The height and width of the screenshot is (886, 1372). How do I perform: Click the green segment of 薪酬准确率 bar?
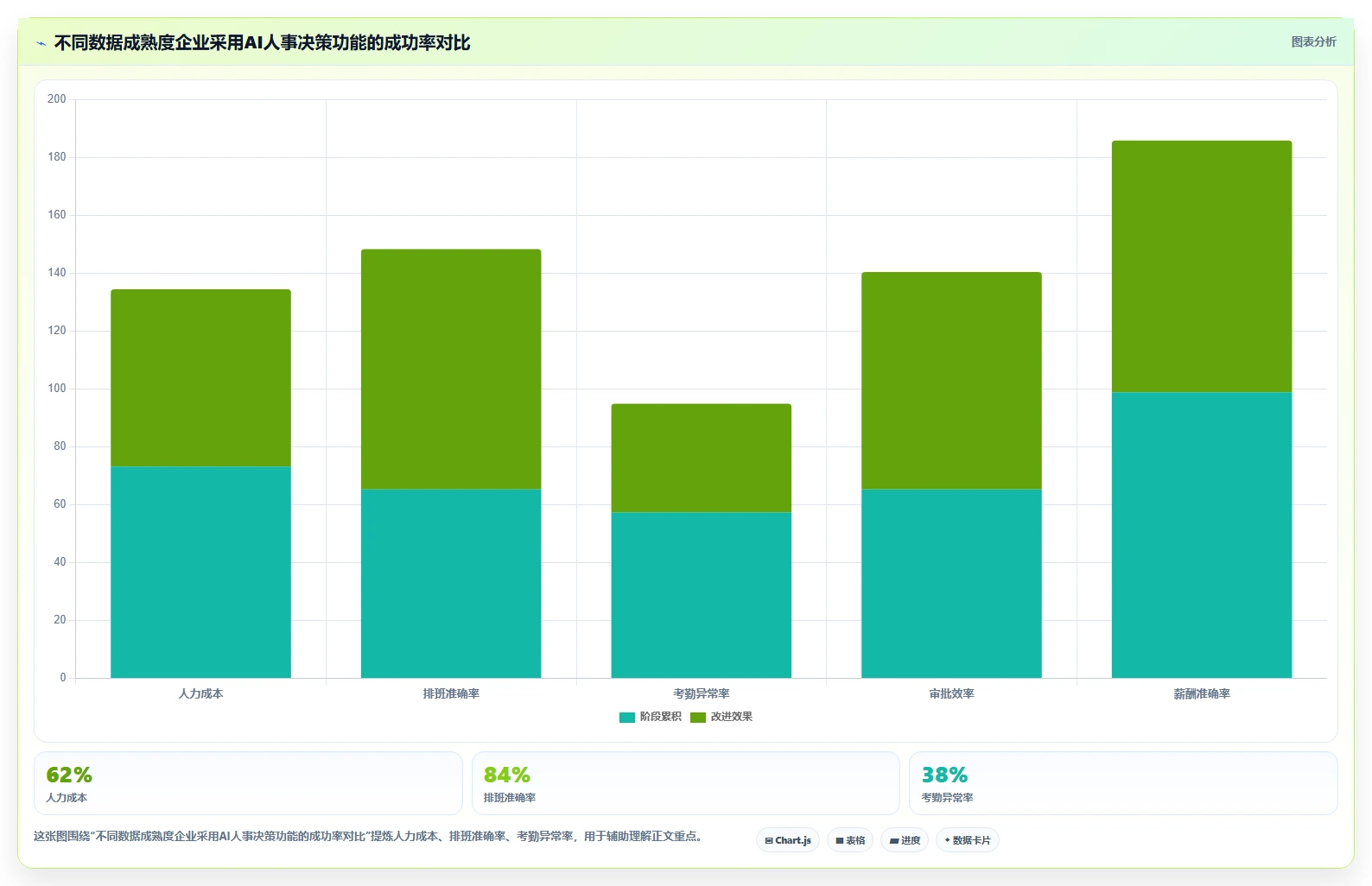pyautogui.click(x=1202, y=267)
